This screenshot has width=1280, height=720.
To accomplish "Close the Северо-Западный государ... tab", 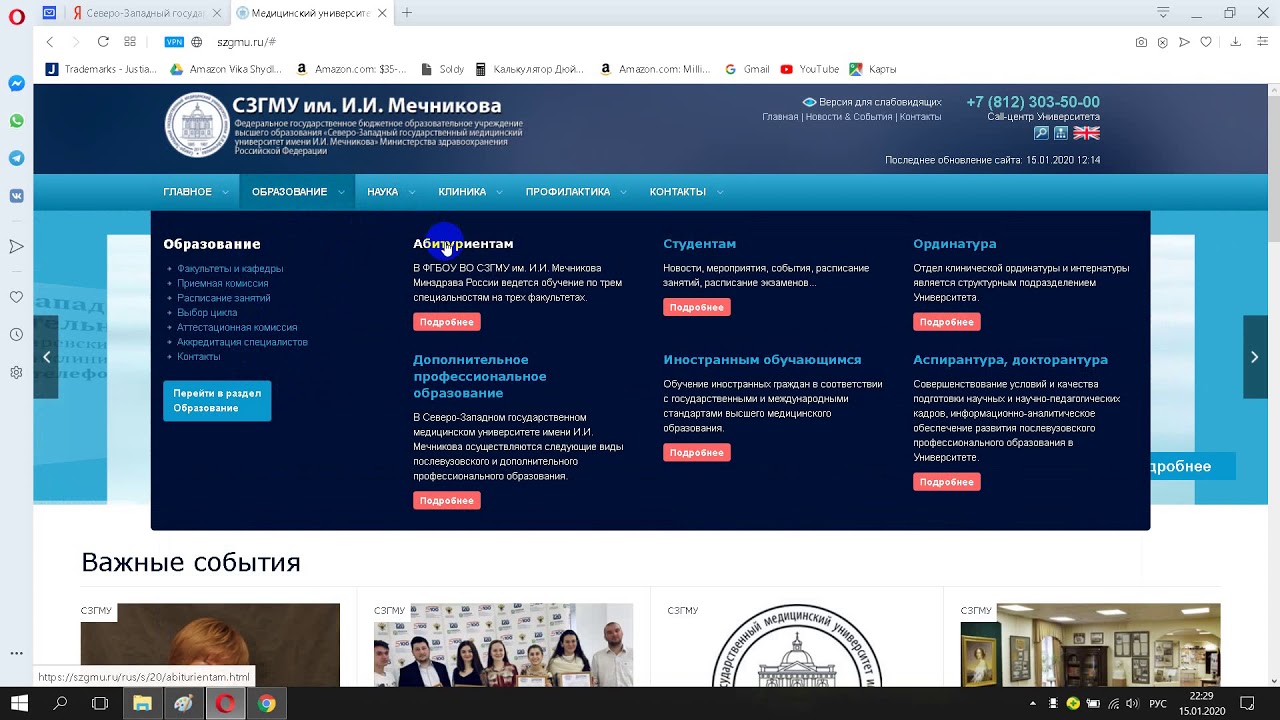I will 218,13.
